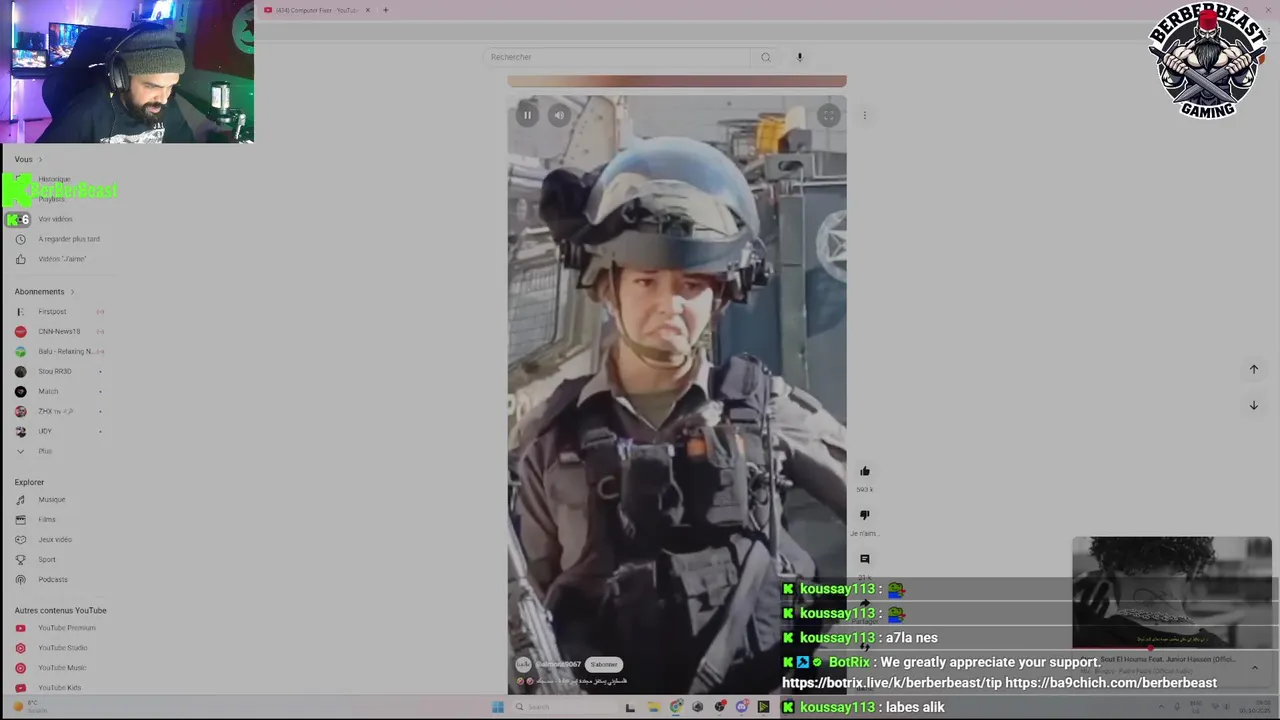Open Chrome from the taskbar
This screenshot has height=720, width=1280.
click(x=676, y=707)
